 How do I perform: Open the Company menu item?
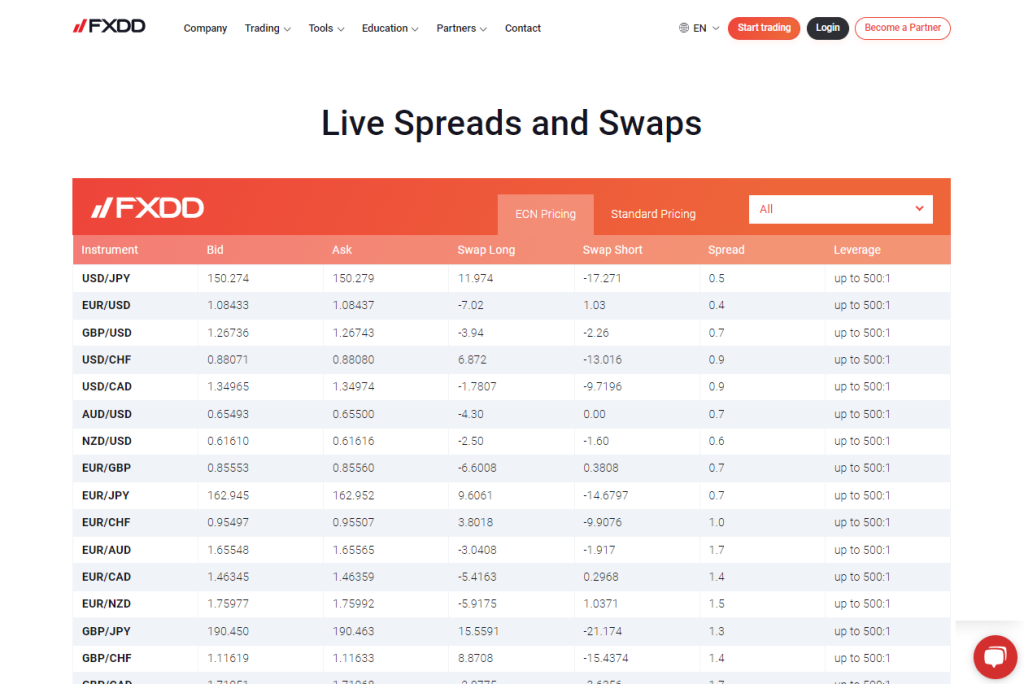click(x=205, y=28)
